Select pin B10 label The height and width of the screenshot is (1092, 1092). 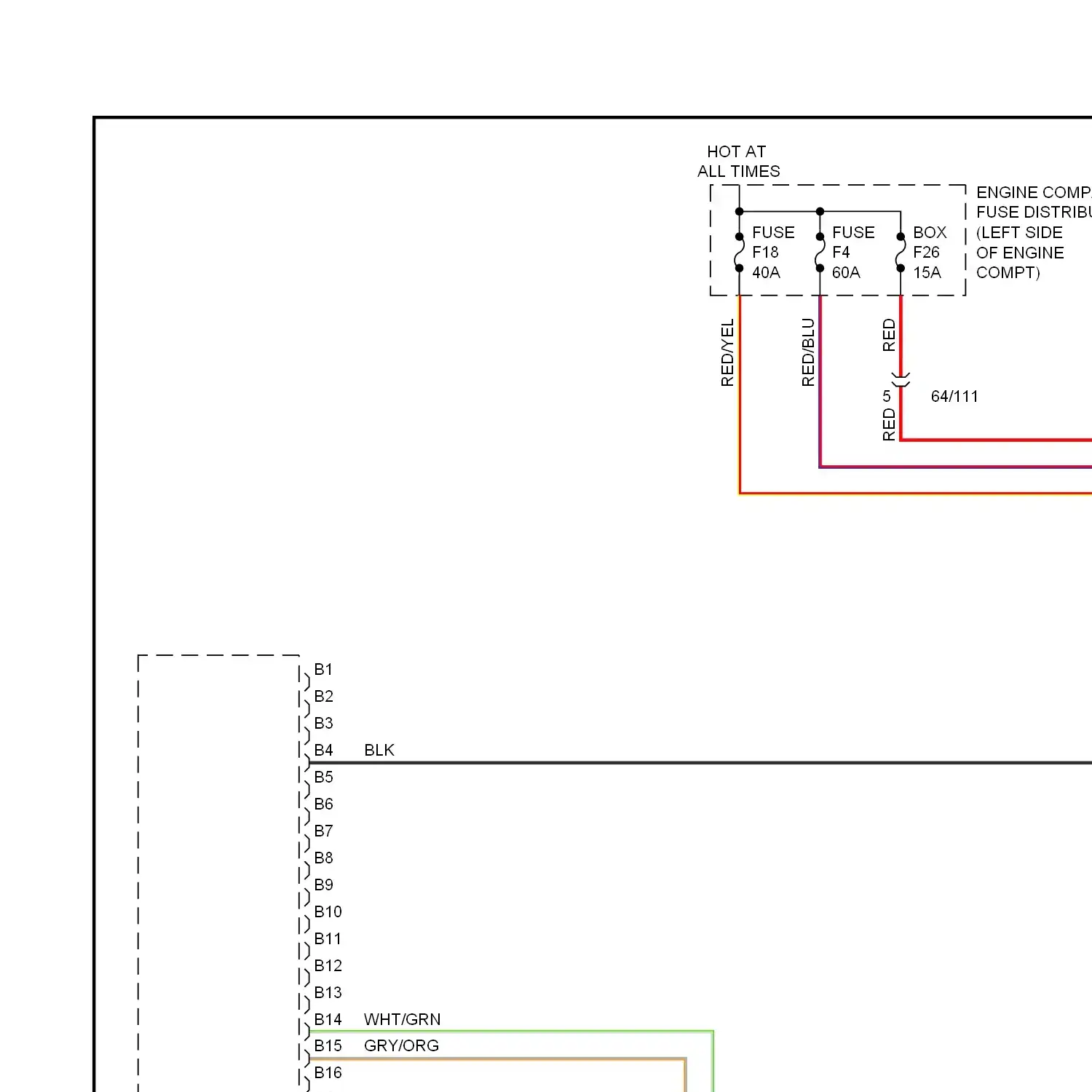coord(328,911)
